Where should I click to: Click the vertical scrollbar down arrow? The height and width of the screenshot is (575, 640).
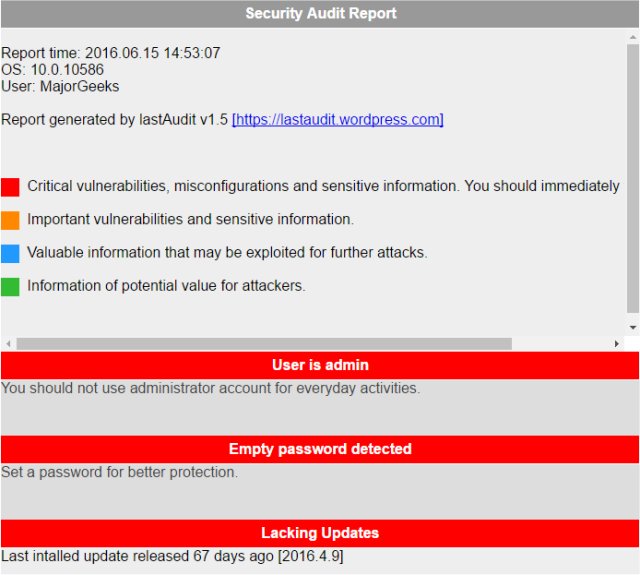tap(632, 327)
